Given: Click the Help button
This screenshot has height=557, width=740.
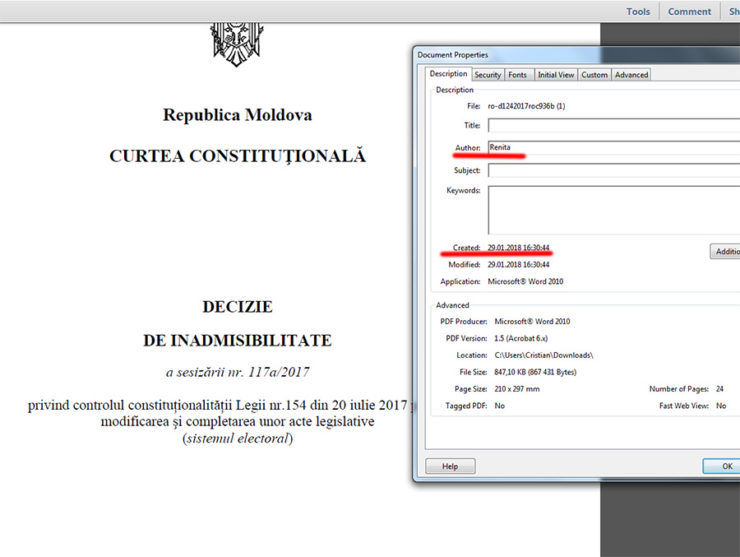Looking at the screenshot, I should (450, 466).
